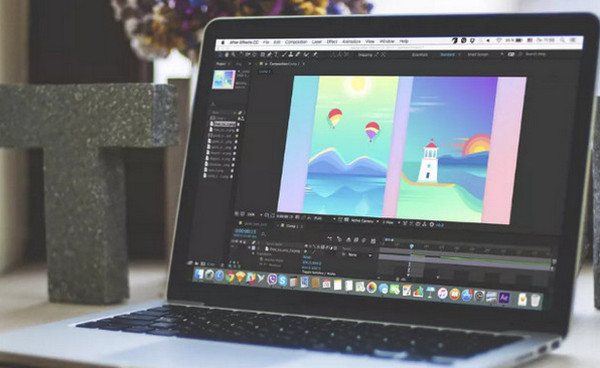Select the Clone Stamp tool
The width and height of the screenshot is (600, 368).
tap(291, 55)
